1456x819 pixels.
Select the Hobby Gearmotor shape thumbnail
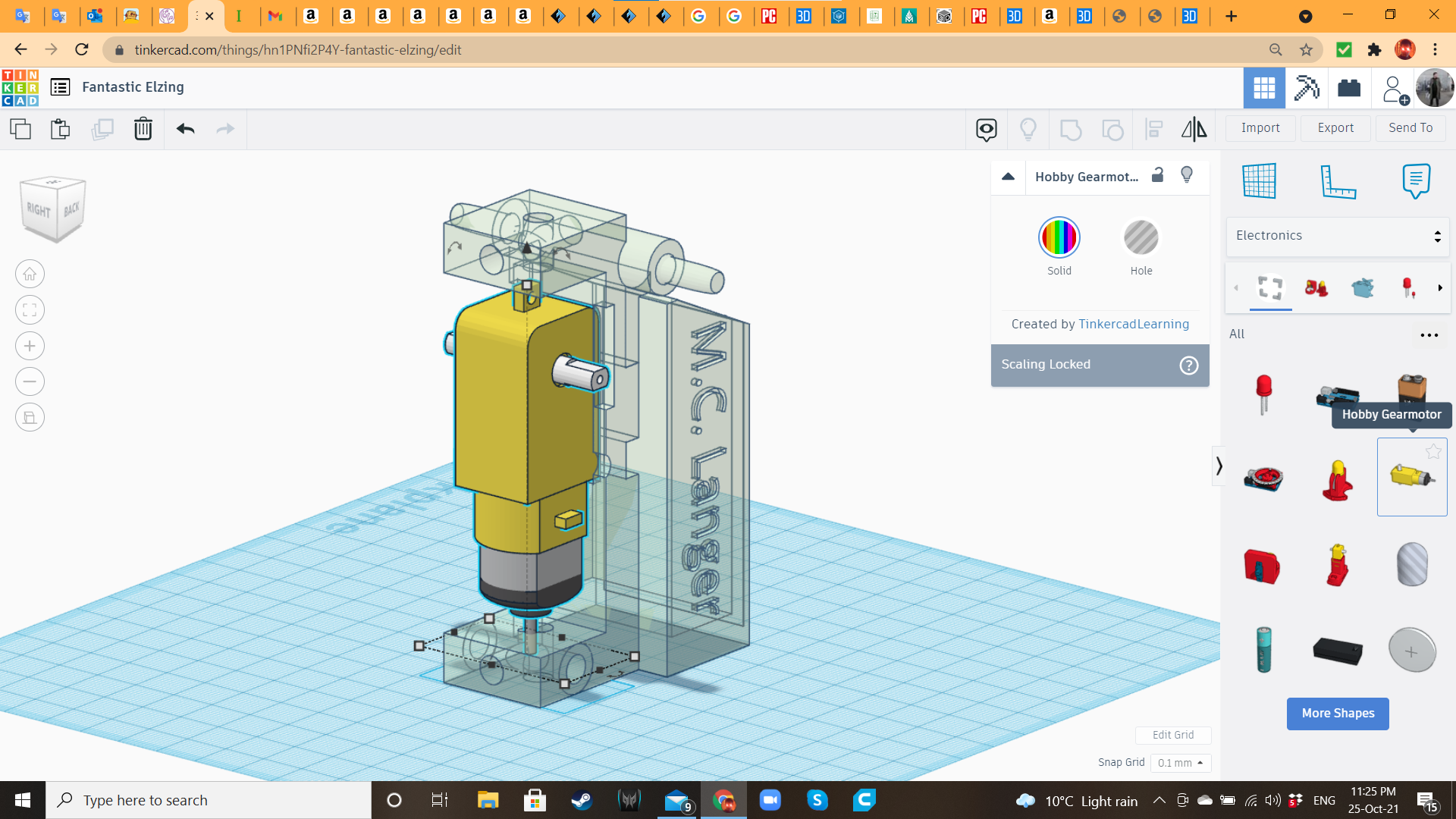[x=1411, y=477]
